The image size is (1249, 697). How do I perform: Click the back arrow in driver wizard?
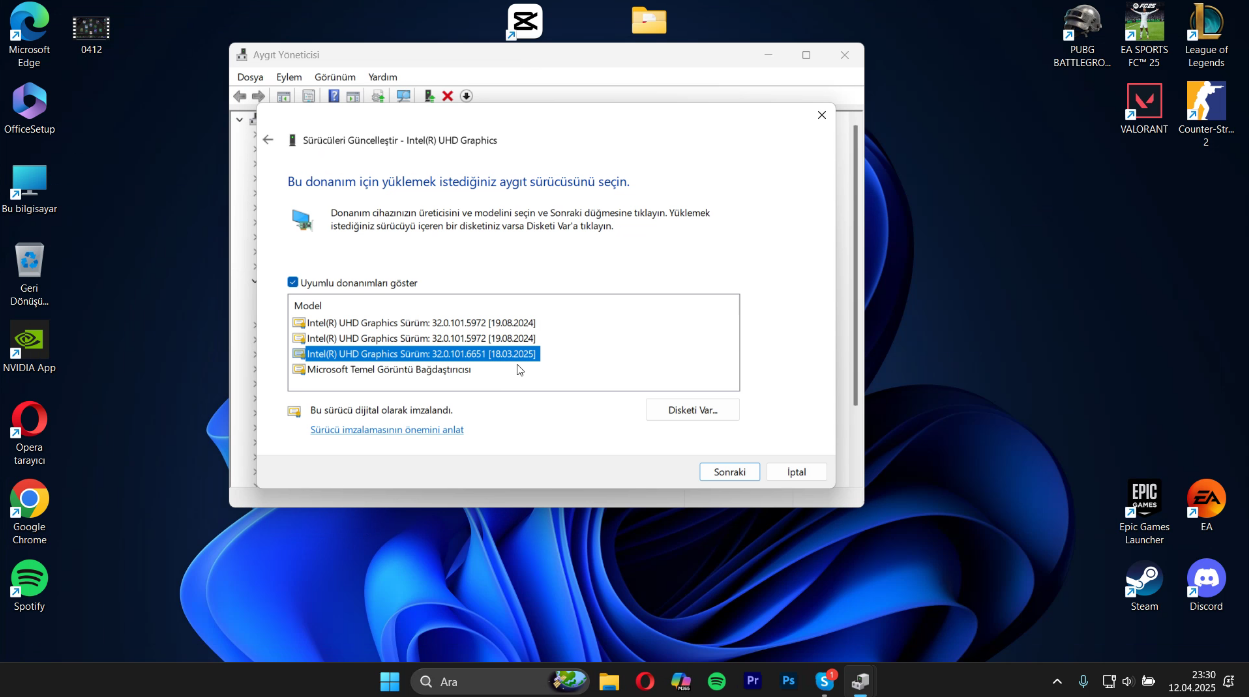coord(268,140)
